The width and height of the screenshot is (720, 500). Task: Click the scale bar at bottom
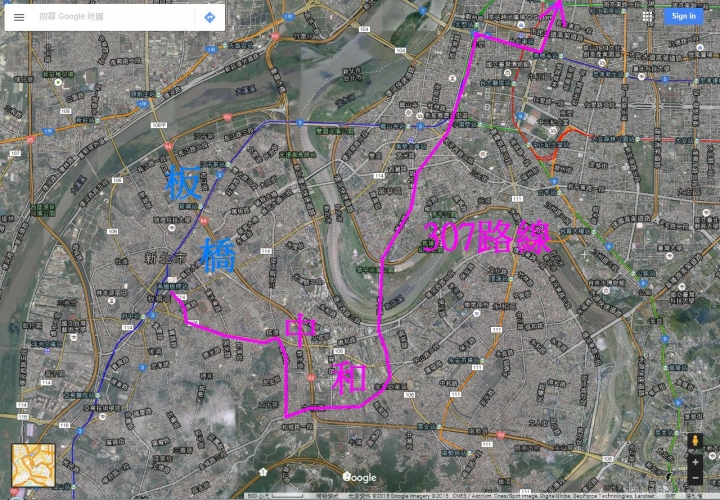[276, 496]
